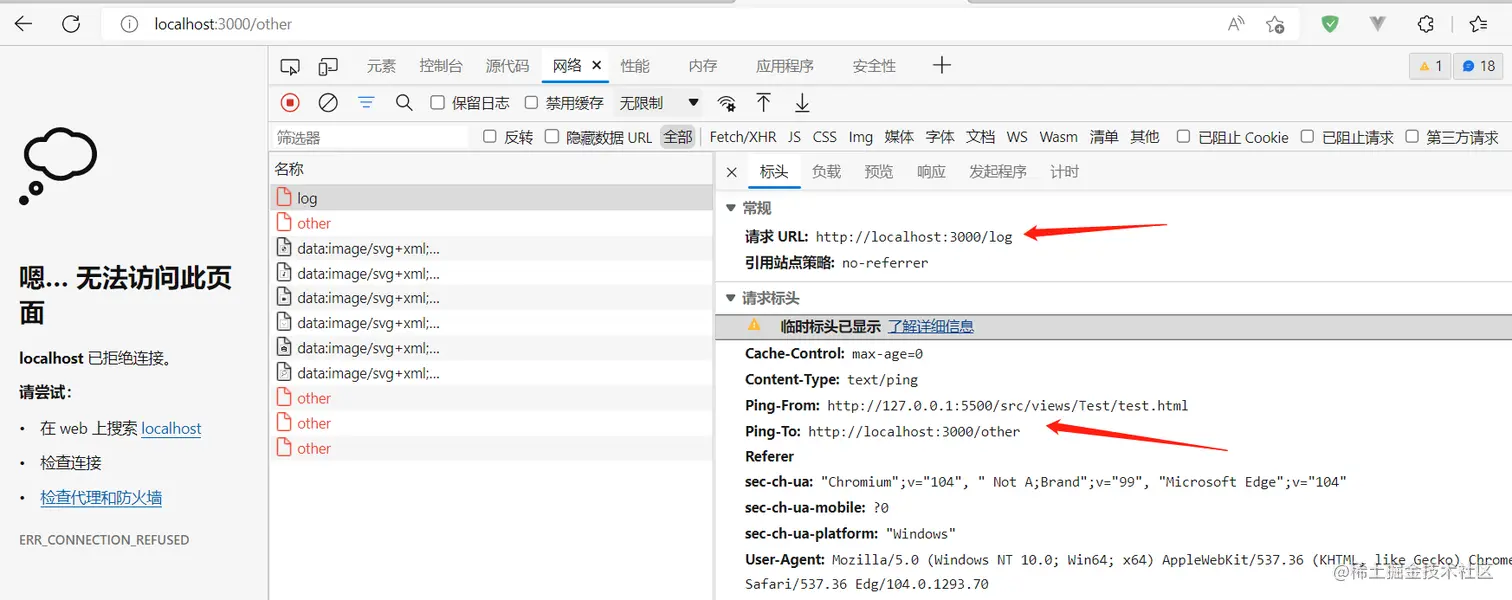This screenshot has height=600, width=1512.
Task: Open the green shield extension icon
Action: [x=1330, y=24]
